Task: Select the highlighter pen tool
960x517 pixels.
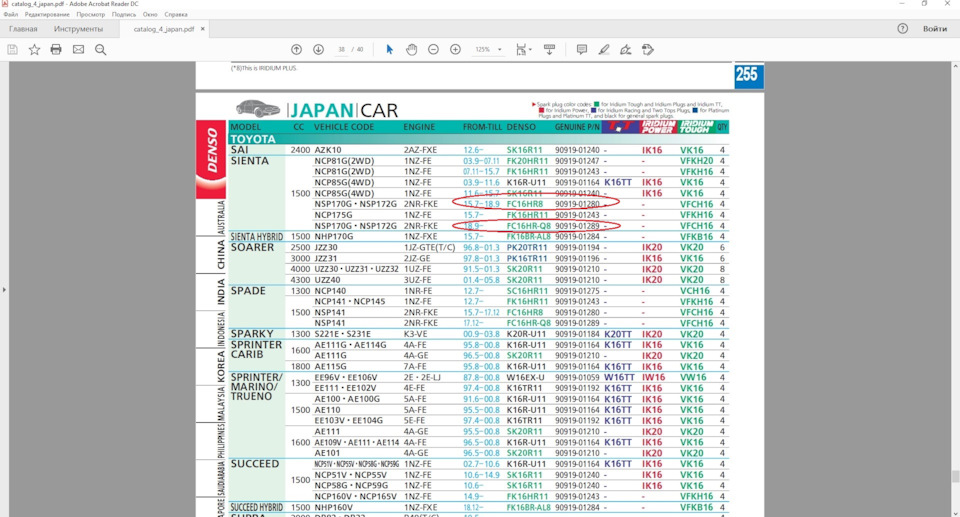Action: pyautogui.click(x=604, y=49)
